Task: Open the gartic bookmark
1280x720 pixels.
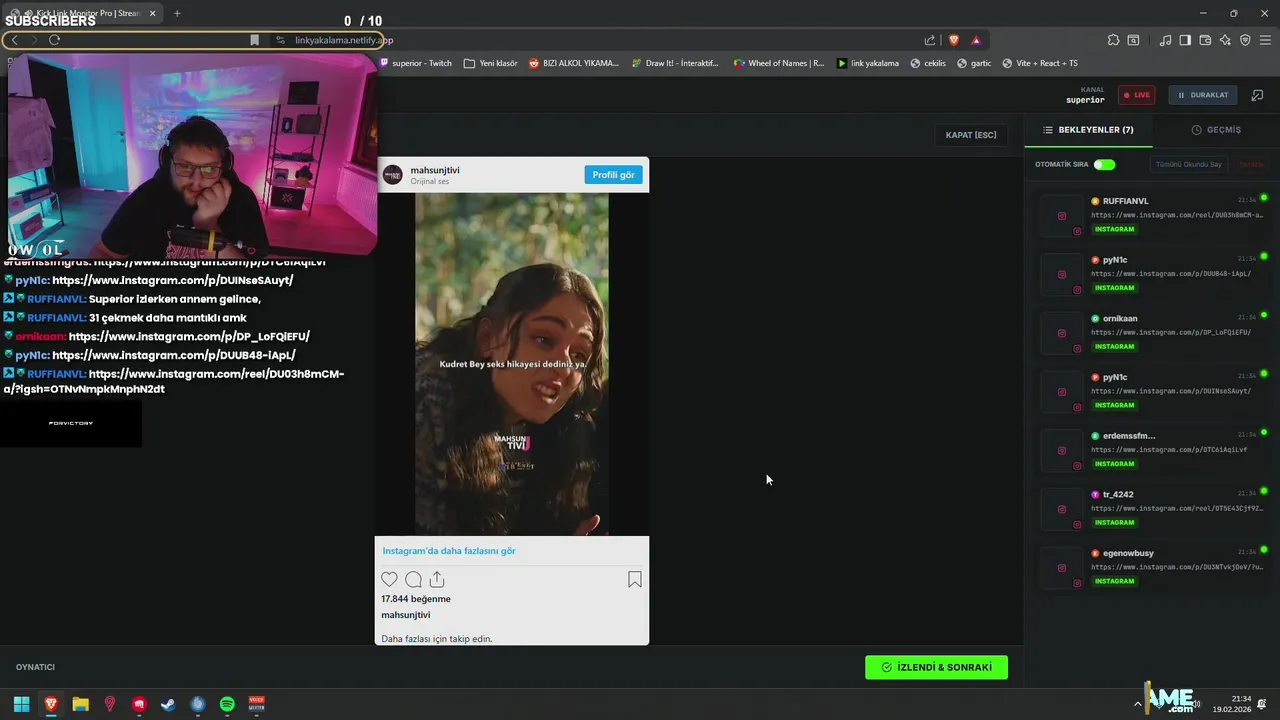Action: coord(974,63)
